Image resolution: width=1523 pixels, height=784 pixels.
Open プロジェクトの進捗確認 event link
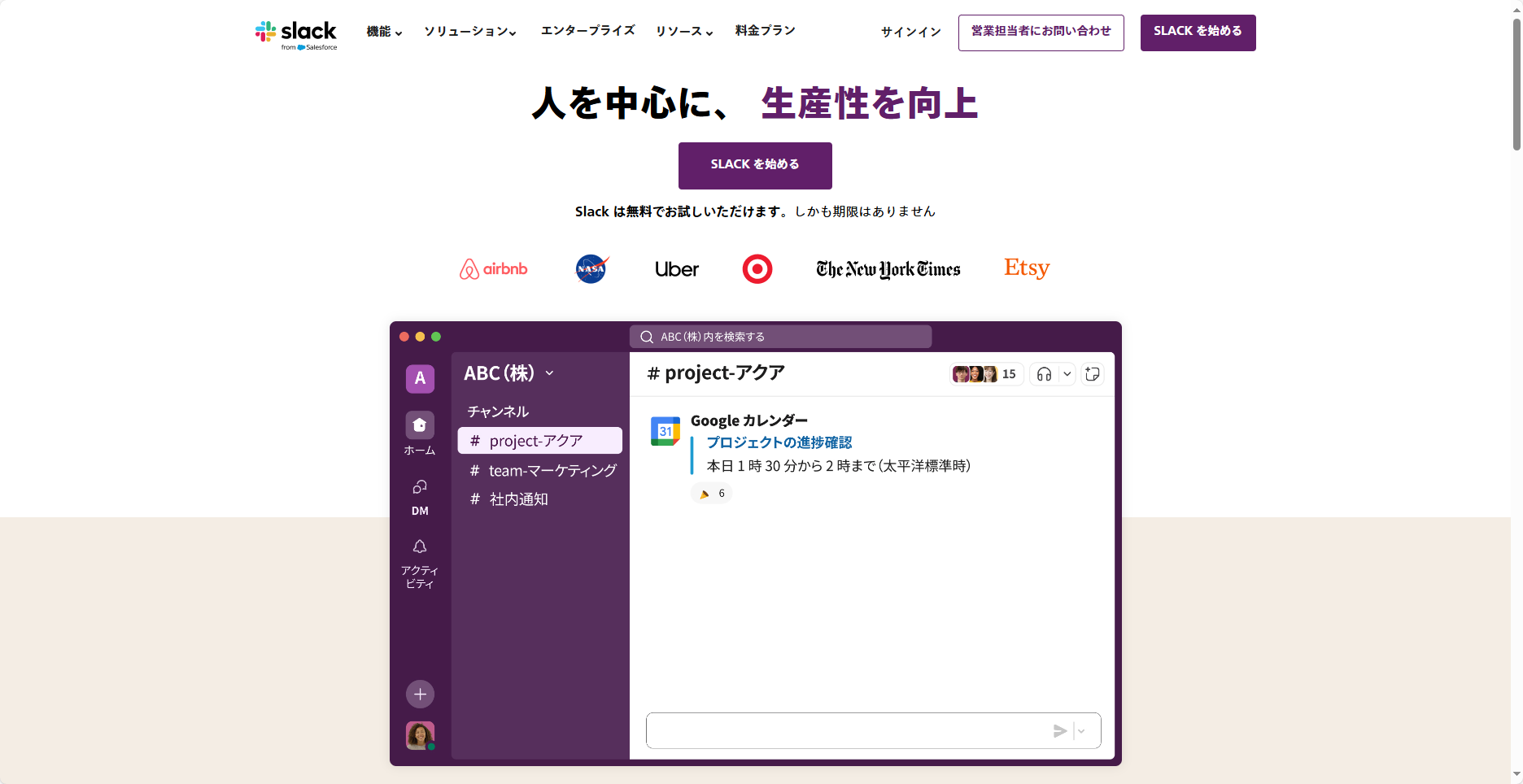pyautogui.click(x=779, y=442)
